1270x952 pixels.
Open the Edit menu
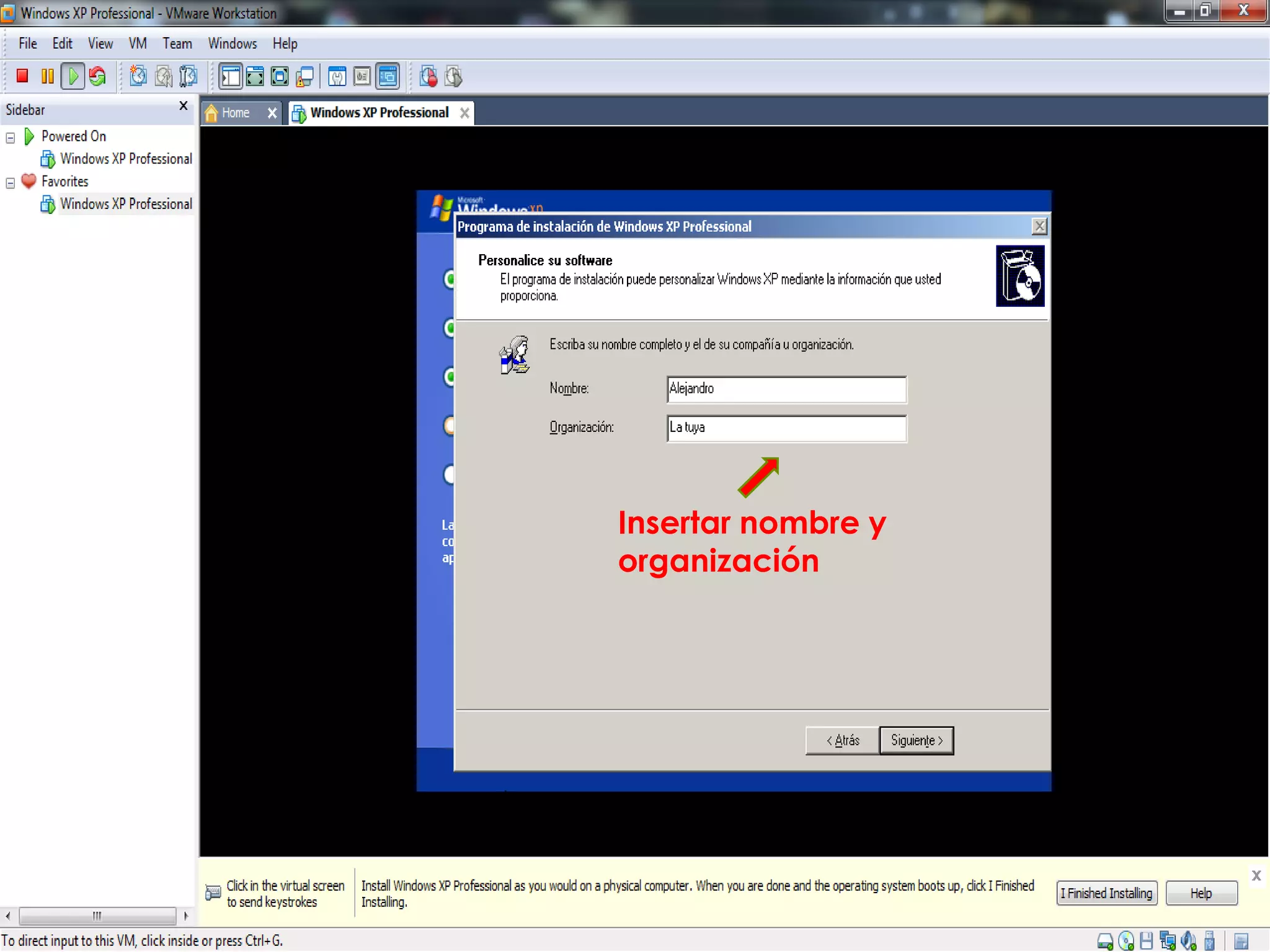tap(62, 43)
